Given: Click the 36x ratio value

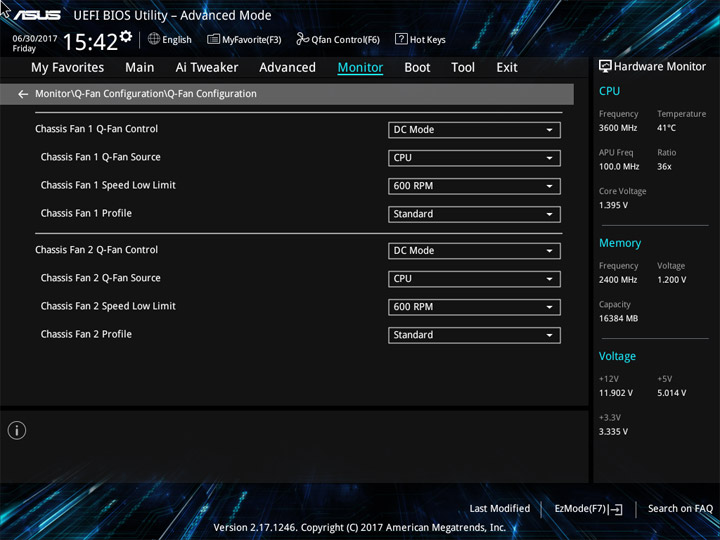Looking at the screenshot, I should coord(664,167).
